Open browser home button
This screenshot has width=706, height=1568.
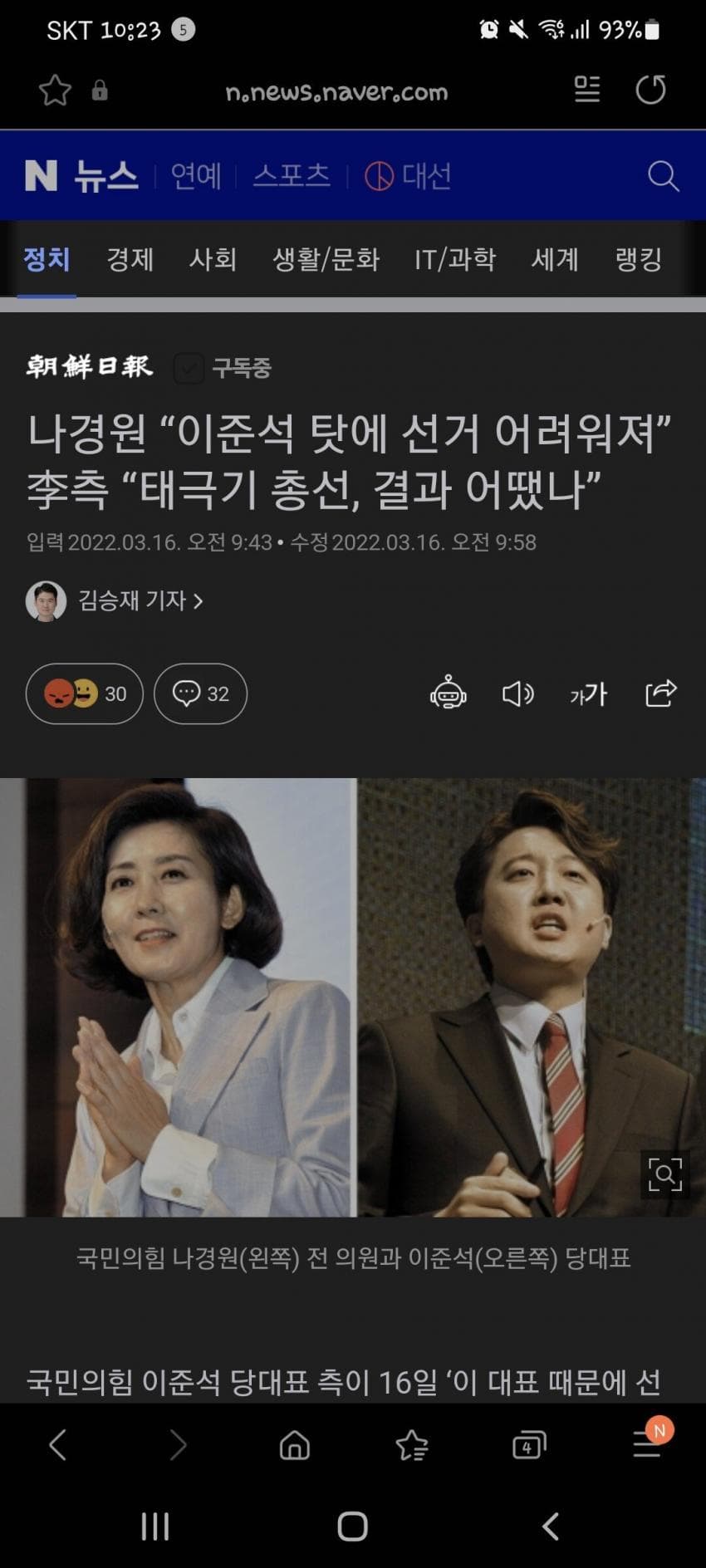click(294, 1446)
